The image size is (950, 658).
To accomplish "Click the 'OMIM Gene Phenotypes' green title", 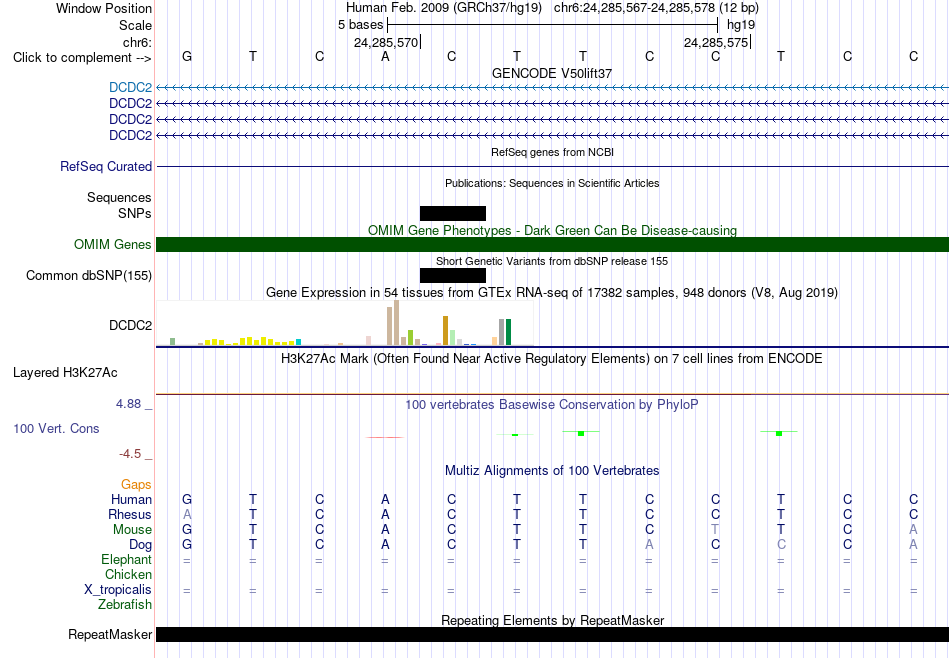I will tap(552, 230).
